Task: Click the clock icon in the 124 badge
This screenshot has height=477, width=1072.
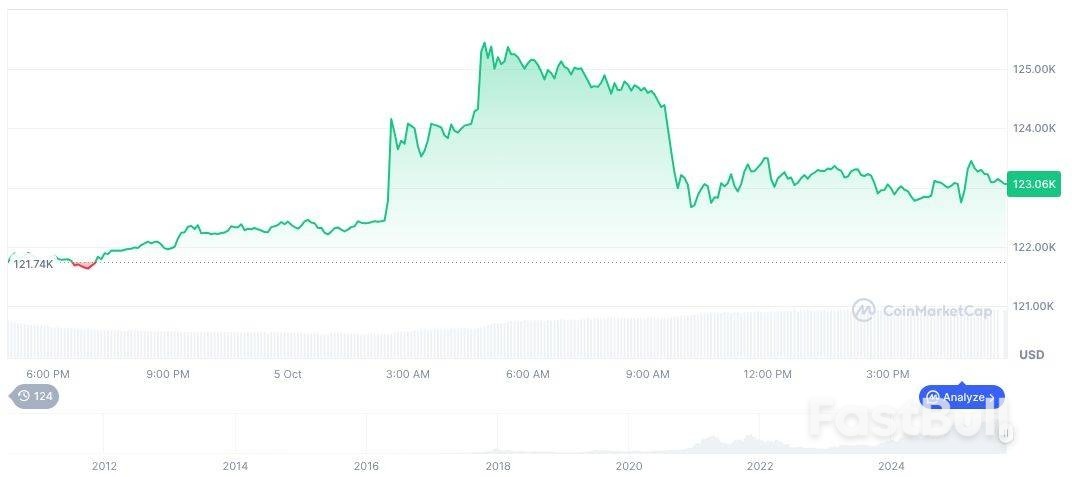Action: pos(23,396)
